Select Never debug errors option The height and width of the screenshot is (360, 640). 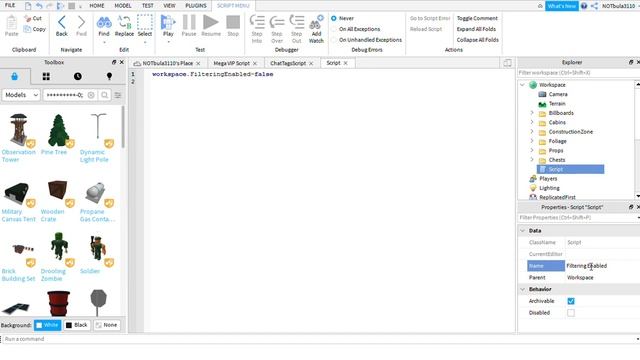[x=334, y=18]
